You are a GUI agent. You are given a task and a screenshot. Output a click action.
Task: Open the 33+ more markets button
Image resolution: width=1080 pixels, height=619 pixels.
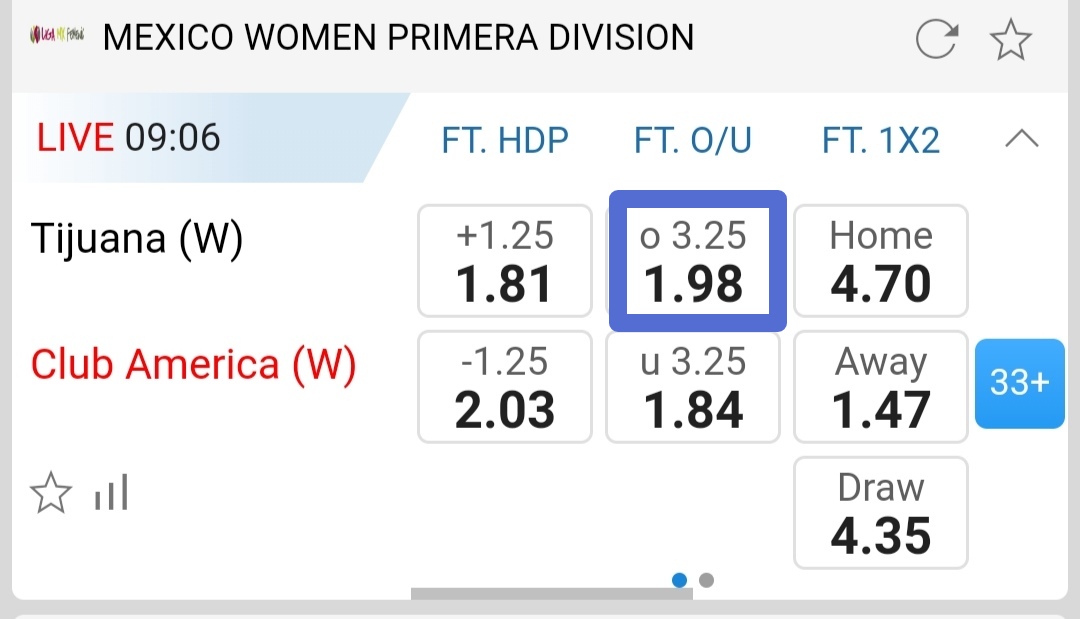tap(1019, 383)
